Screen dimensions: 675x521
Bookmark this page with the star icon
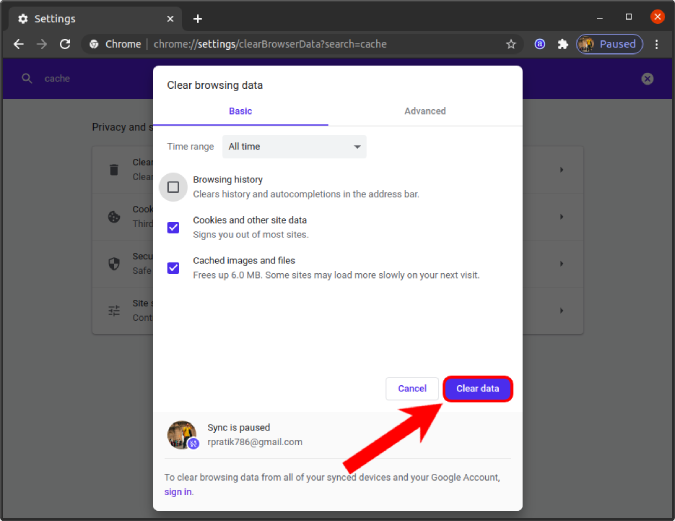click(511, 44)
